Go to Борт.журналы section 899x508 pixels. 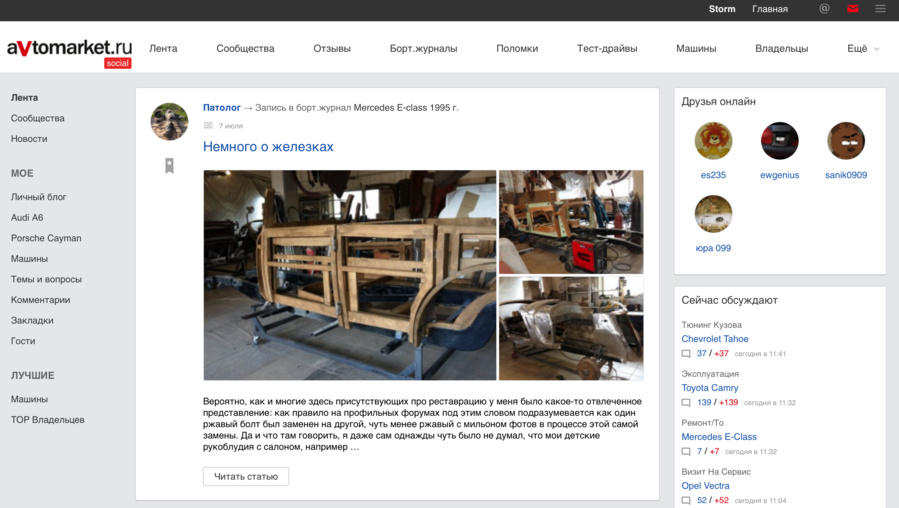424,49
